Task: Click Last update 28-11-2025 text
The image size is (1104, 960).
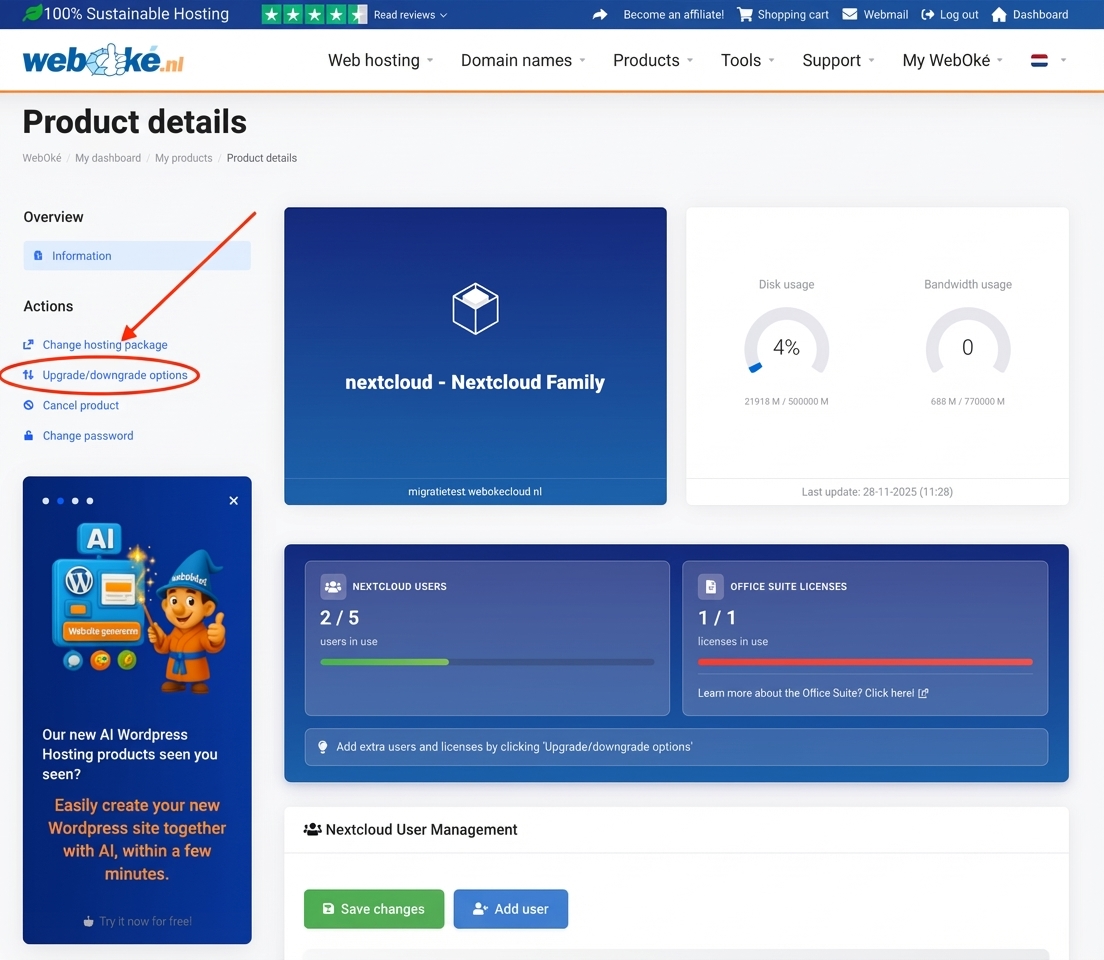Action: tap(877, 492)
